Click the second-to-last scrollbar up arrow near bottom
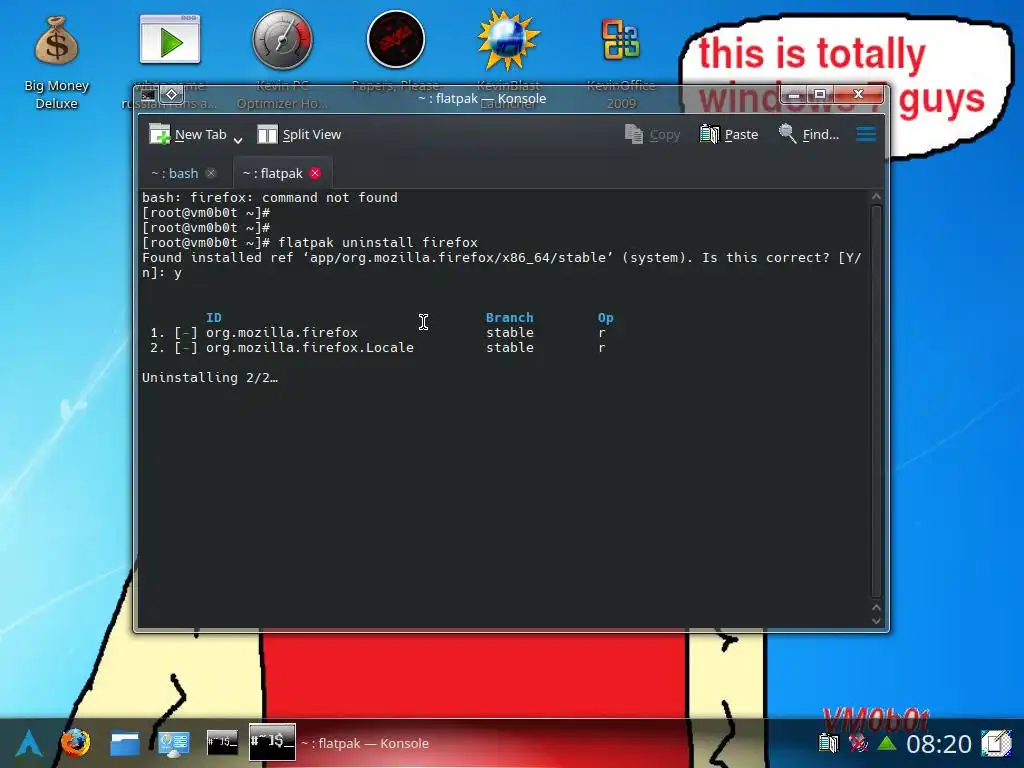 coord(876,607)
